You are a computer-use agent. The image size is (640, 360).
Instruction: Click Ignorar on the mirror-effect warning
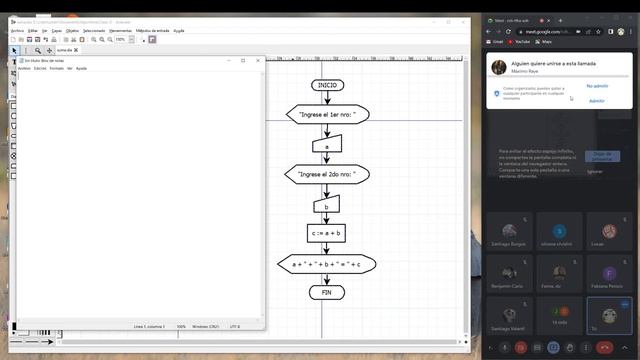[594, 172]
